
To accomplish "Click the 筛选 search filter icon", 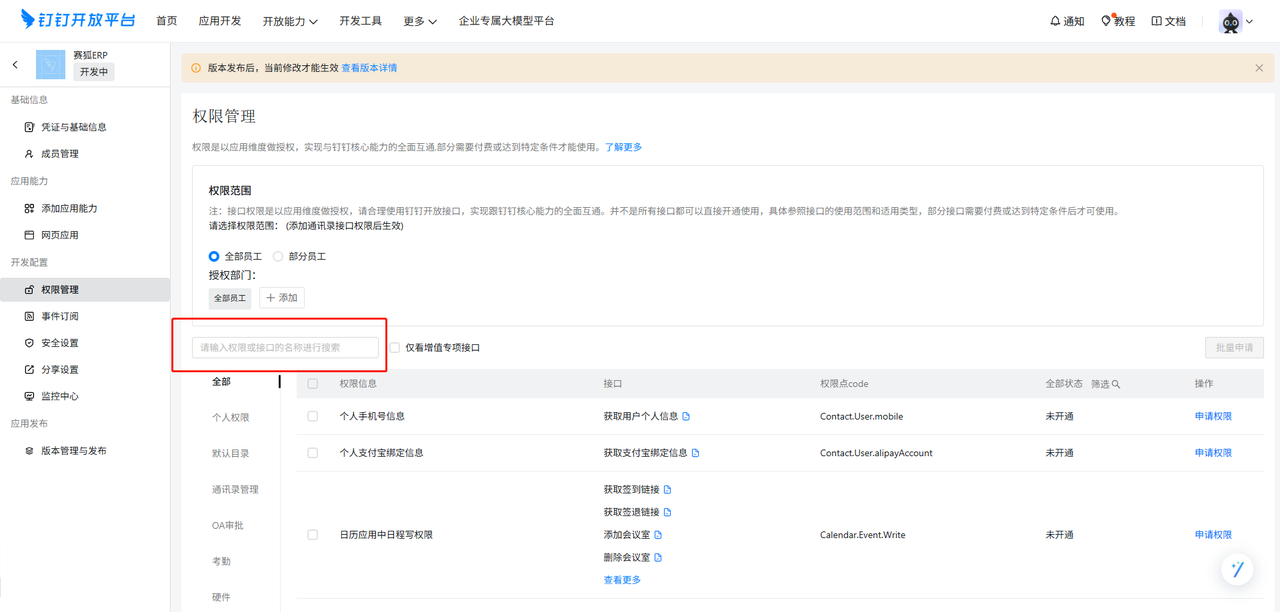I will pyautogui.click(x=1116, y=384).
